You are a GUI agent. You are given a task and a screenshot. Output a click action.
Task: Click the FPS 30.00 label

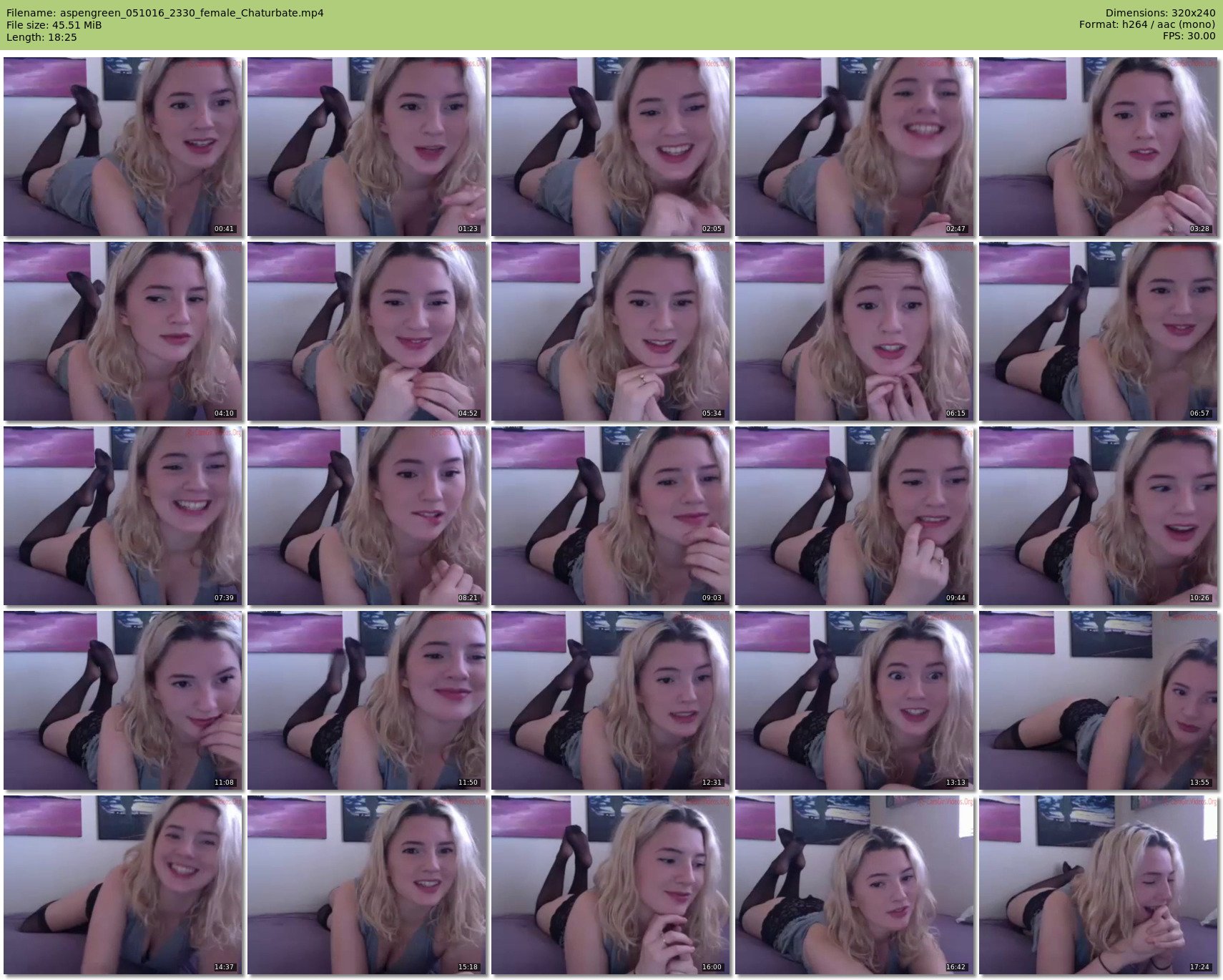point(1189,36)
